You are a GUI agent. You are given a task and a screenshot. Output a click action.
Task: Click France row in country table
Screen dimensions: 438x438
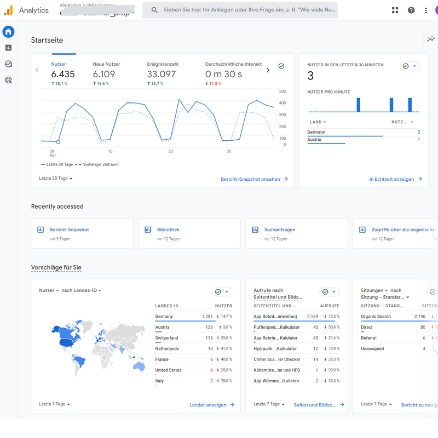pyautogui.click(x=193, y=359)
